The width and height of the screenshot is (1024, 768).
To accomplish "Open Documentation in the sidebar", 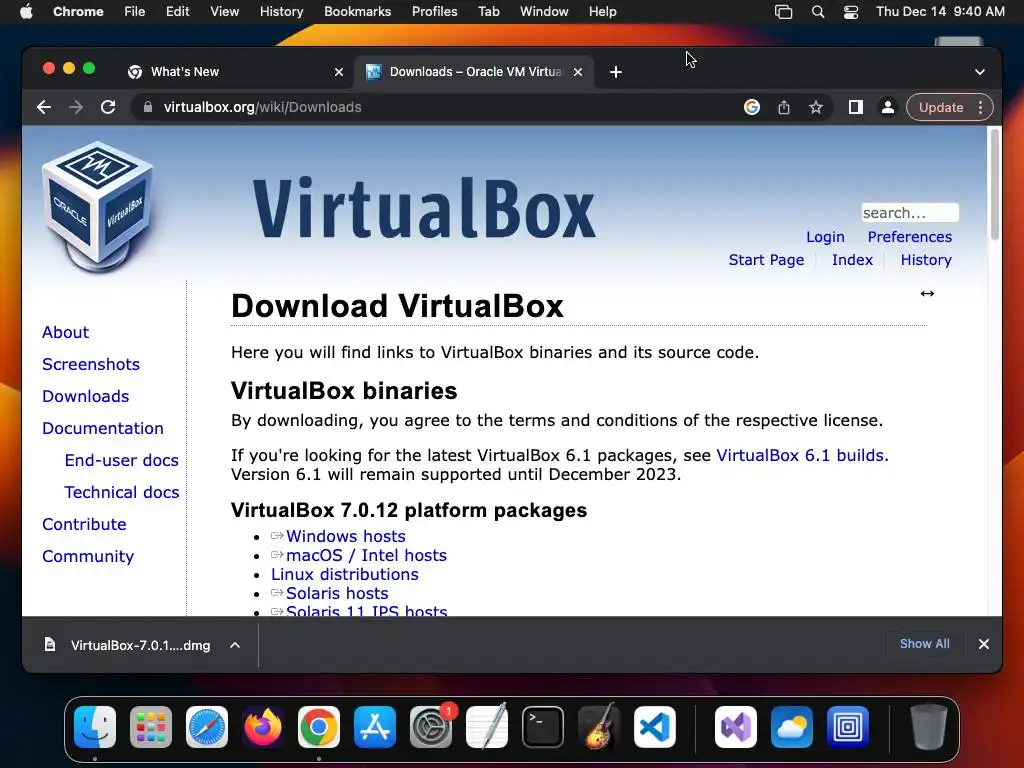I will [x=103, y=428].
